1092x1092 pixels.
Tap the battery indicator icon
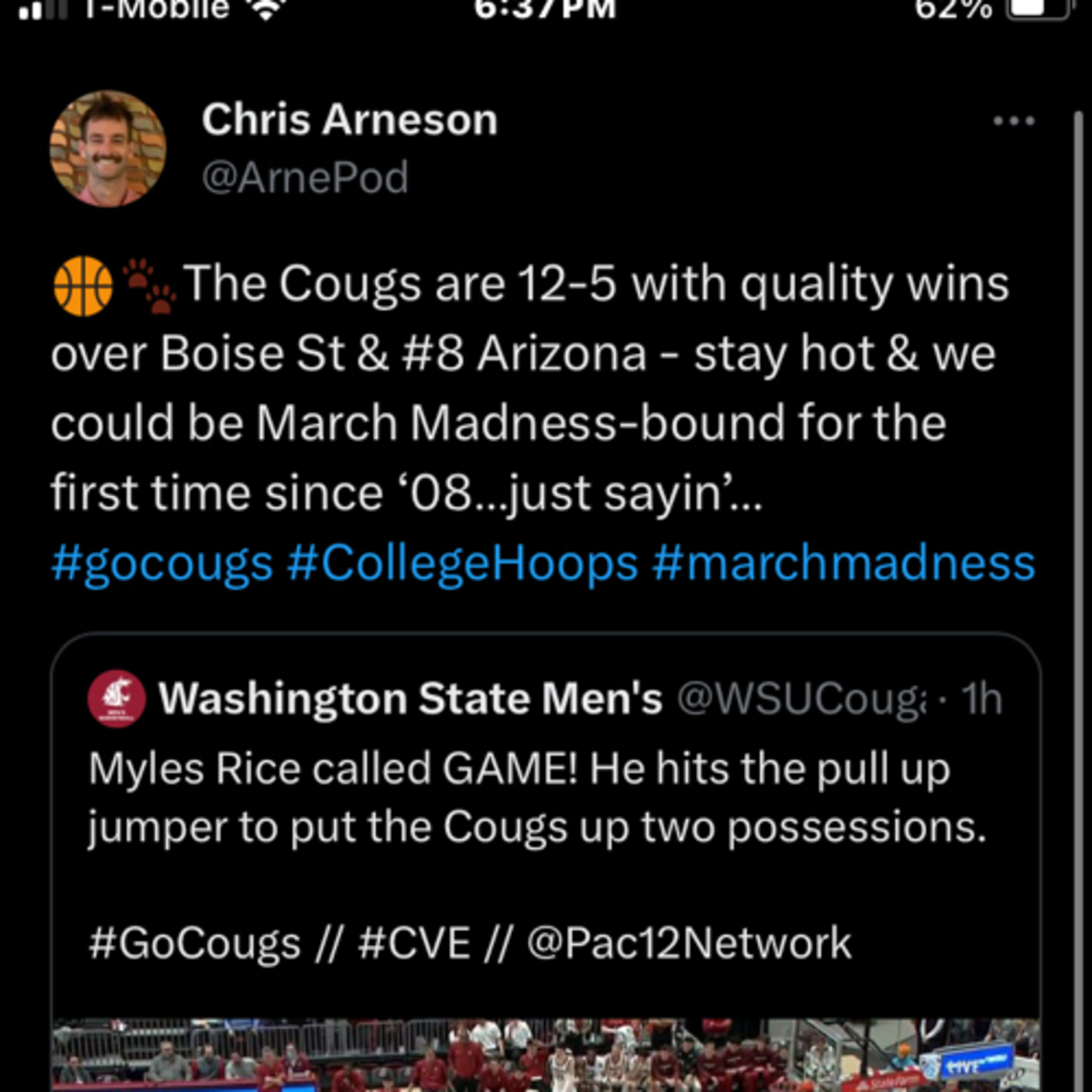(1038, 9)
